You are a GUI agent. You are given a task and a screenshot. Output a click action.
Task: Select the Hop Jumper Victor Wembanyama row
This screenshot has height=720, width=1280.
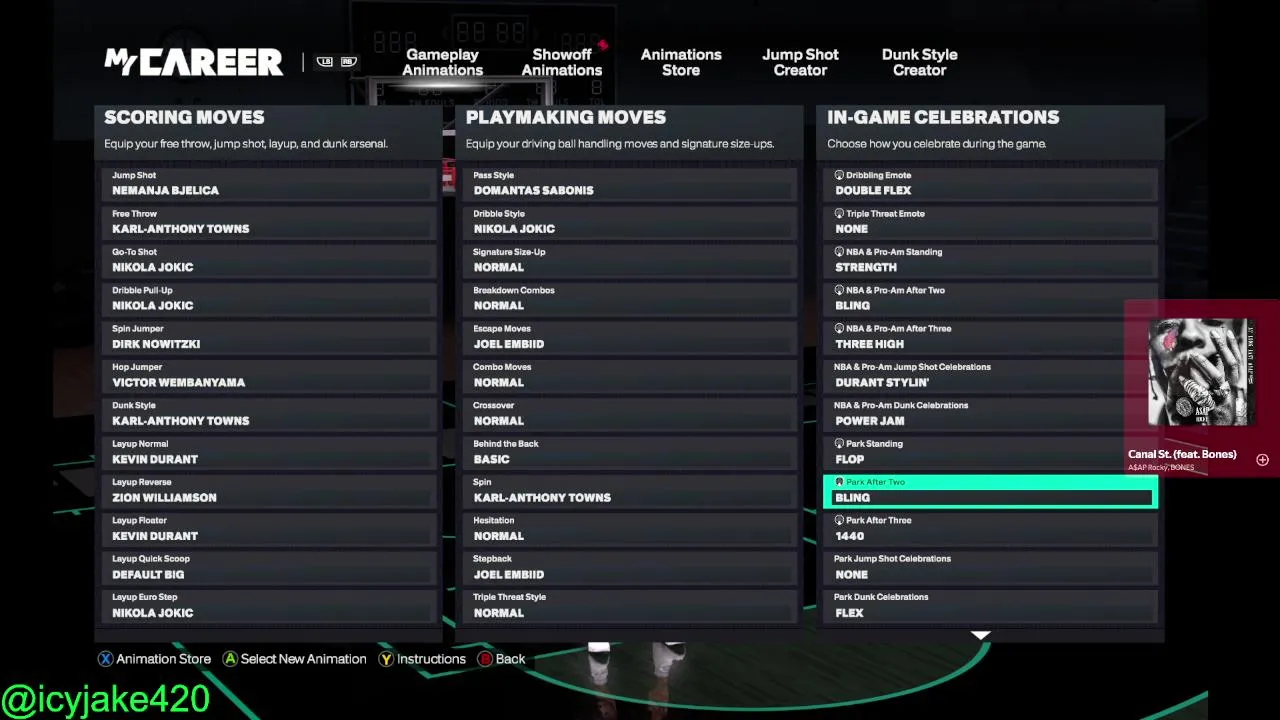coord(269,375)
